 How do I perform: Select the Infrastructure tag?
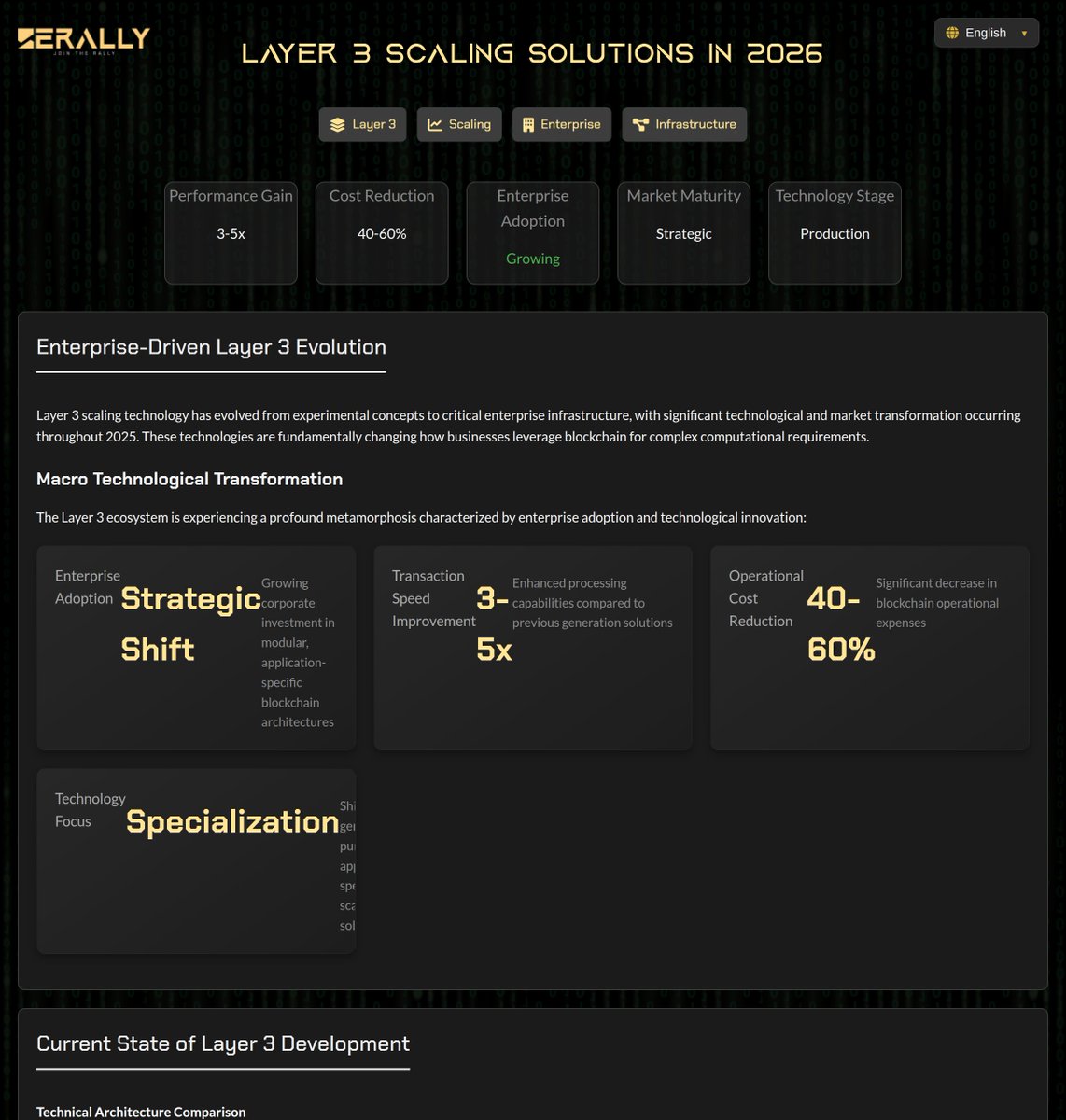684,124
